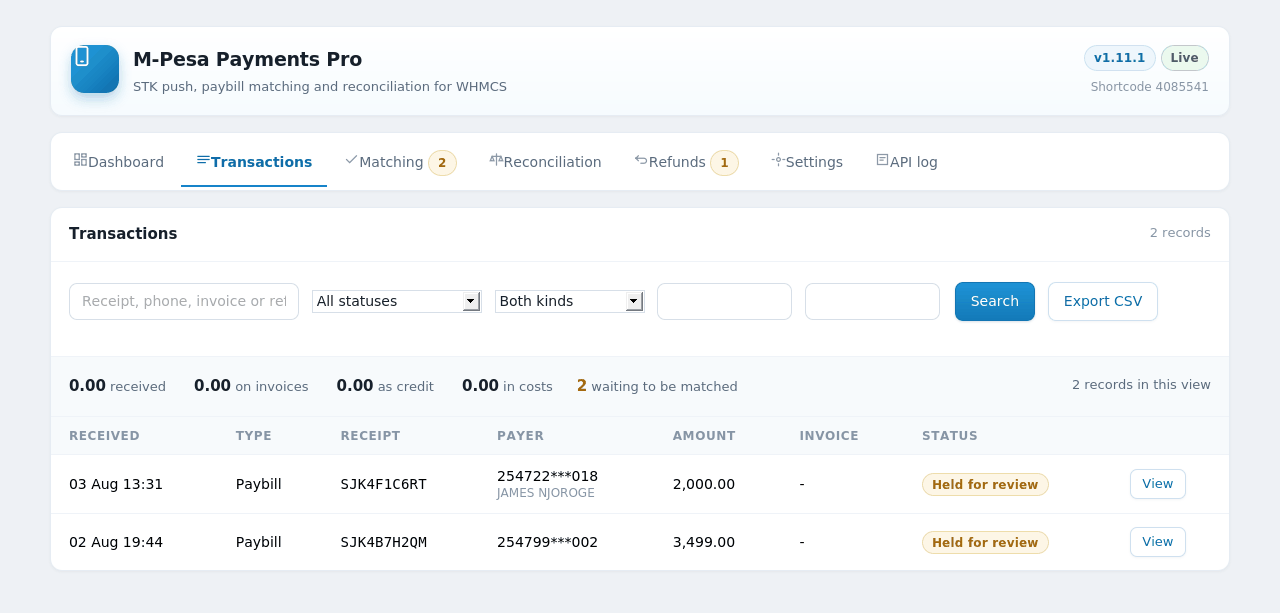
Task: Click Held for review badge for 2,000.00
Action: pos(985,485)
